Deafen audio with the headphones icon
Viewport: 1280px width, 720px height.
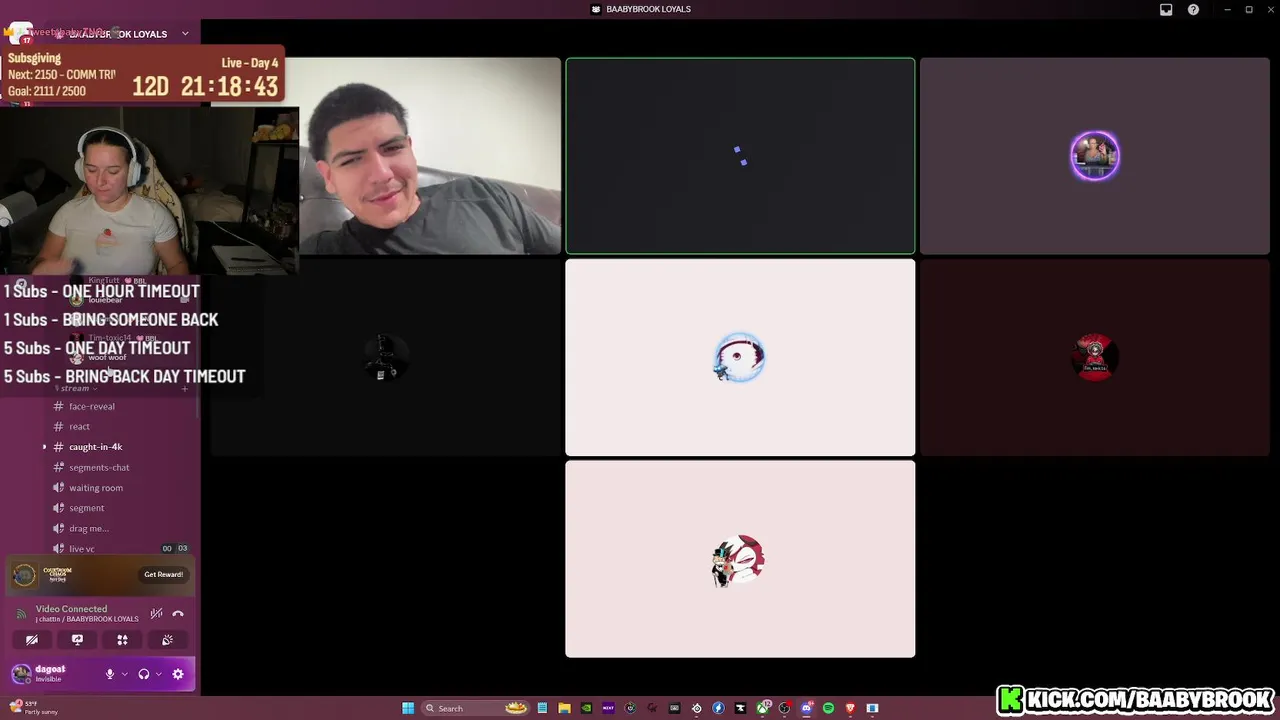coord(144,674)
